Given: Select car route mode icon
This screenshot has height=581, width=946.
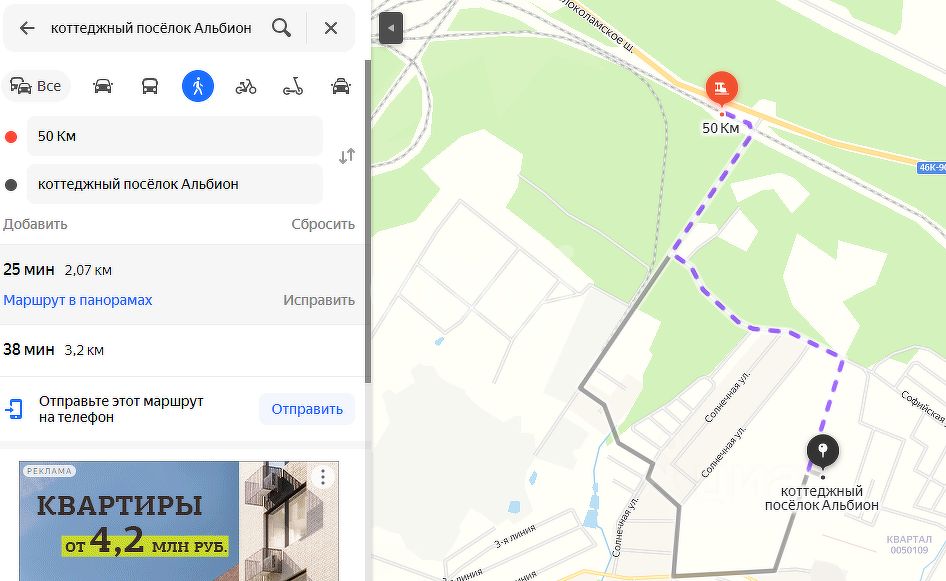Looking at the screenshot, I should pyautogui.click(x=103, y=86).
